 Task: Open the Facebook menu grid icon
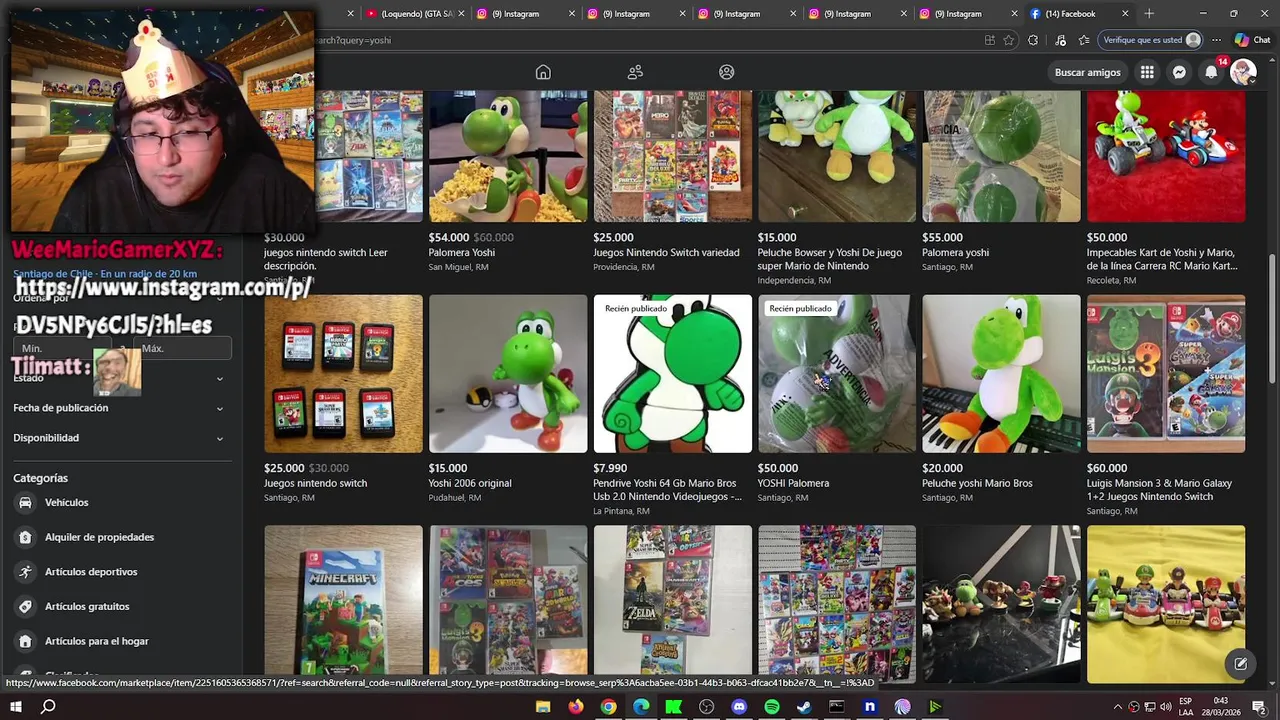pyautogui.click(x=1147, y=72)
